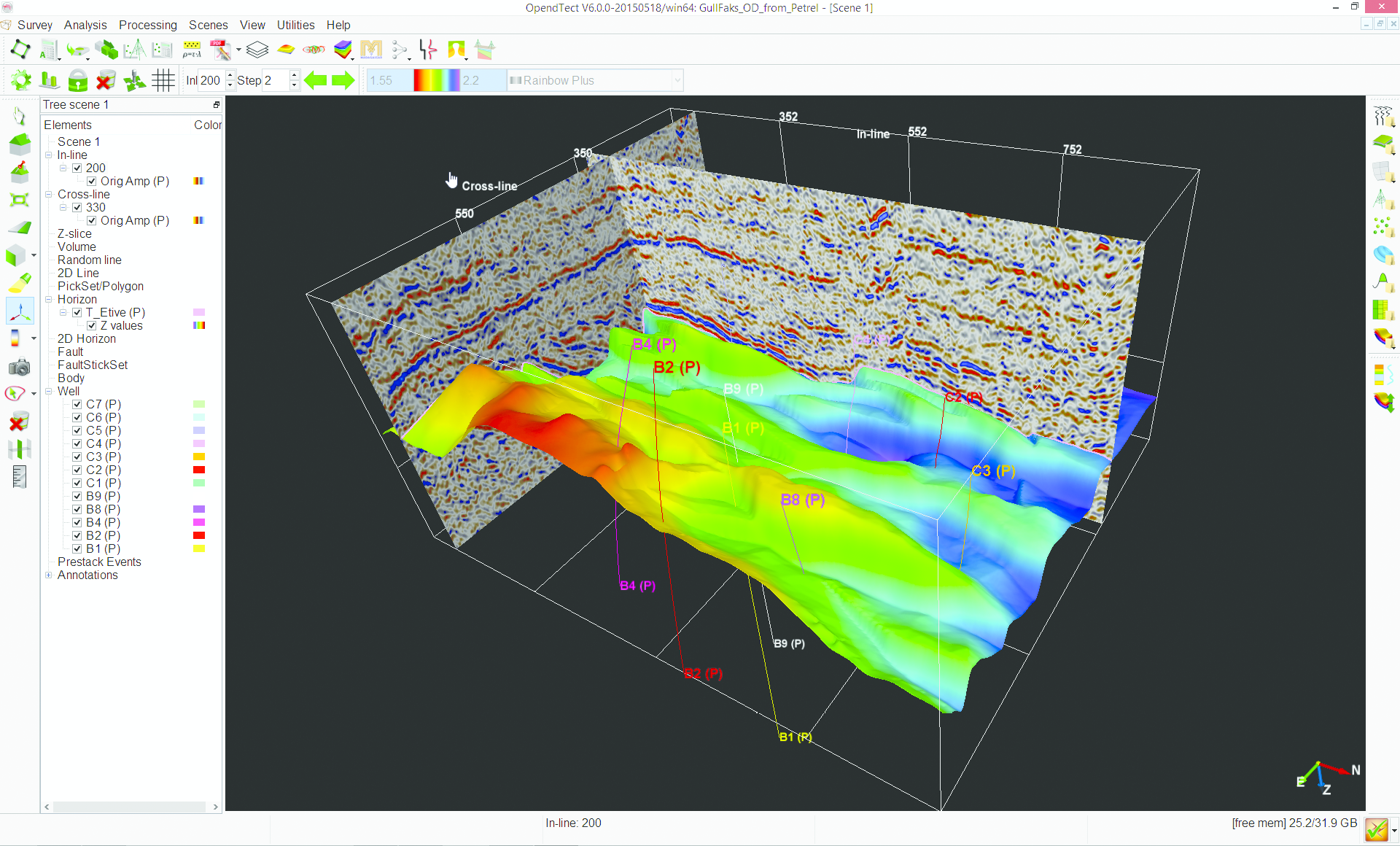Open the Utilities menu
Image resolution: width=1400 pixels, height=846 pixels.
tap(295, 25)
